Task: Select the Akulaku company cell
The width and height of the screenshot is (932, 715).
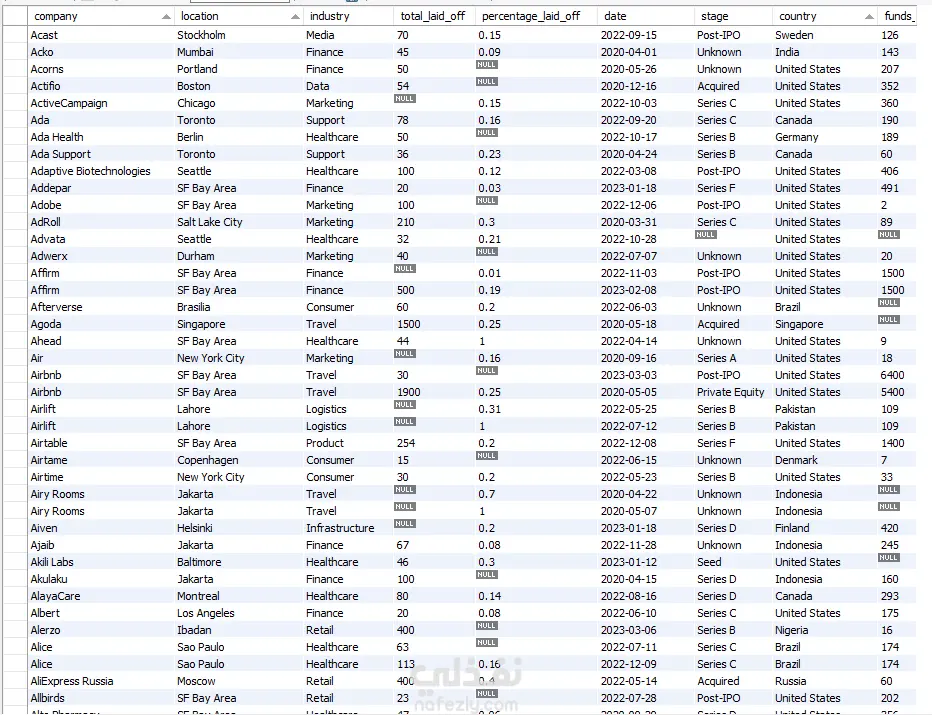Action: click(x=100, y=579)
